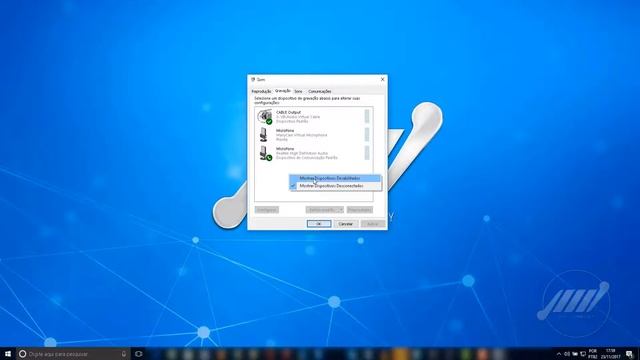The width and height of the screenshot is (640, 360).
Task: Click the Realtek High Definition microphone icon
Action: (x=265, y=153)
